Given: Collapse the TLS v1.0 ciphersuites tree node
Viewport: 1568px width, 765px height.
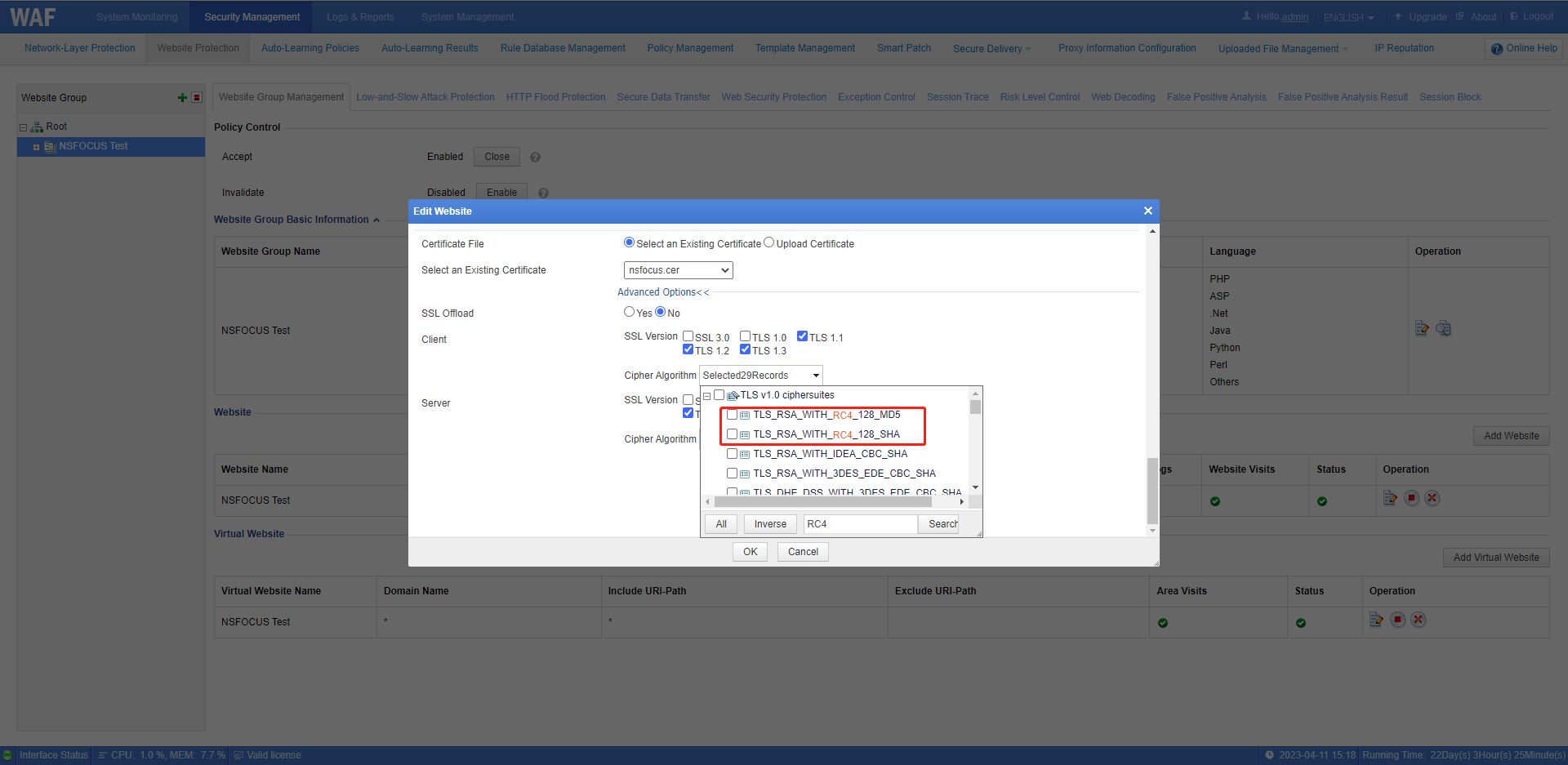Looking at the screenshot, I should pyautogui.click(x=707, y=396).
